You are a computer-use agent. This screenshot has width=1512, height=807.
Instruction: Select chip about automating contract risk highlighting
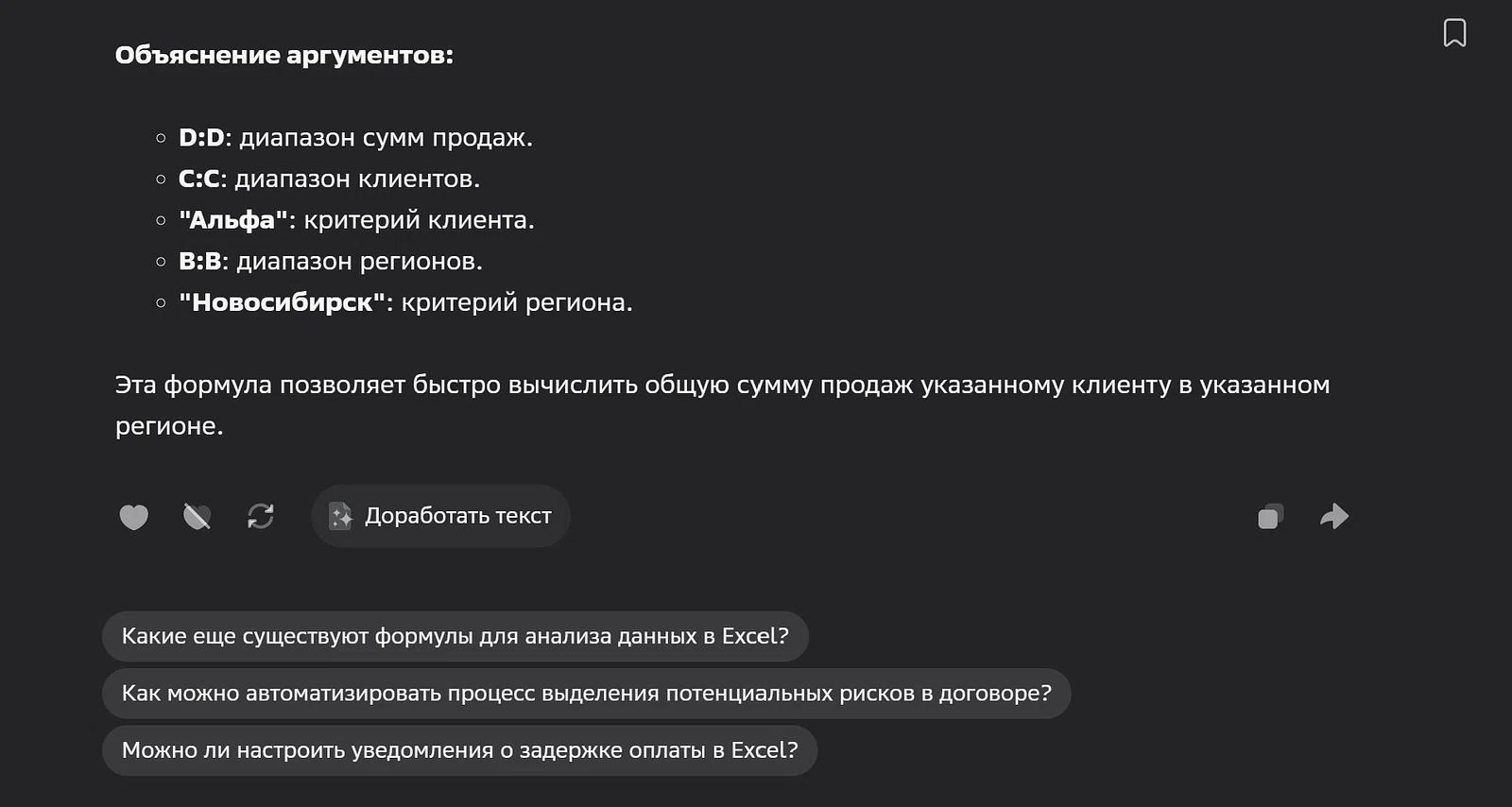[586, 693]
